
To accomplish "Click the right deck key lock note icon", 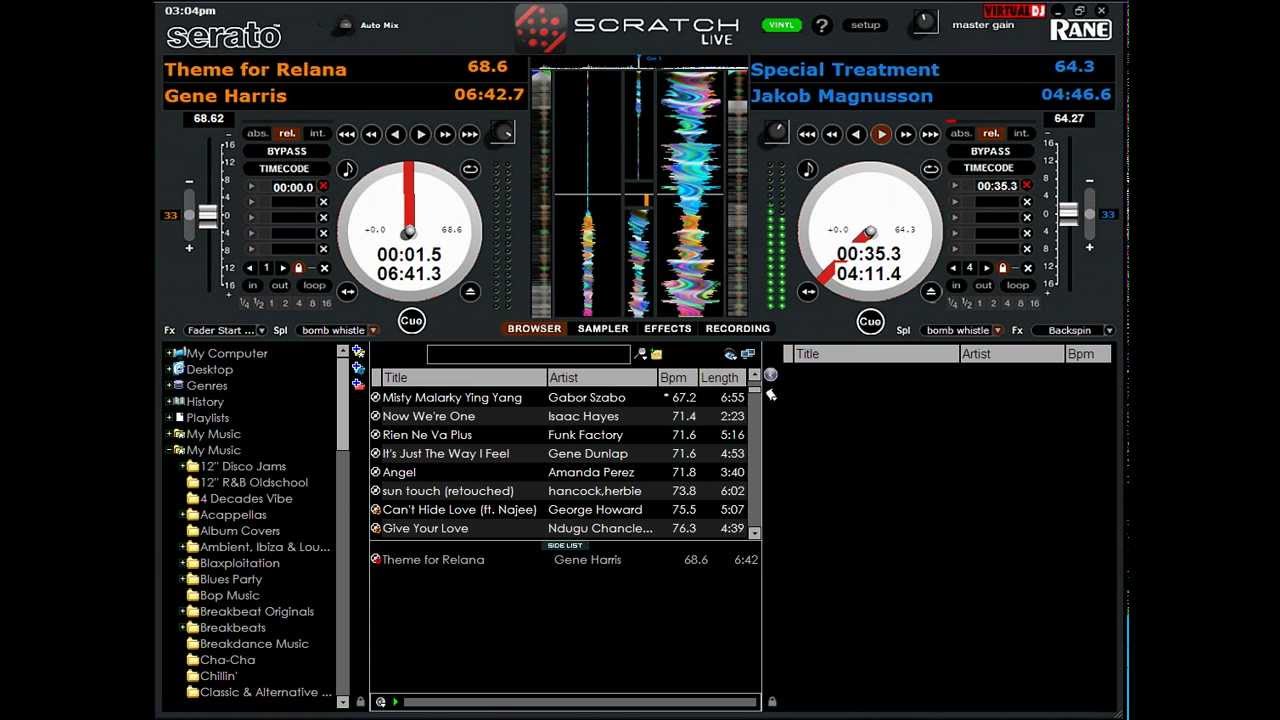I will (808, 169).
